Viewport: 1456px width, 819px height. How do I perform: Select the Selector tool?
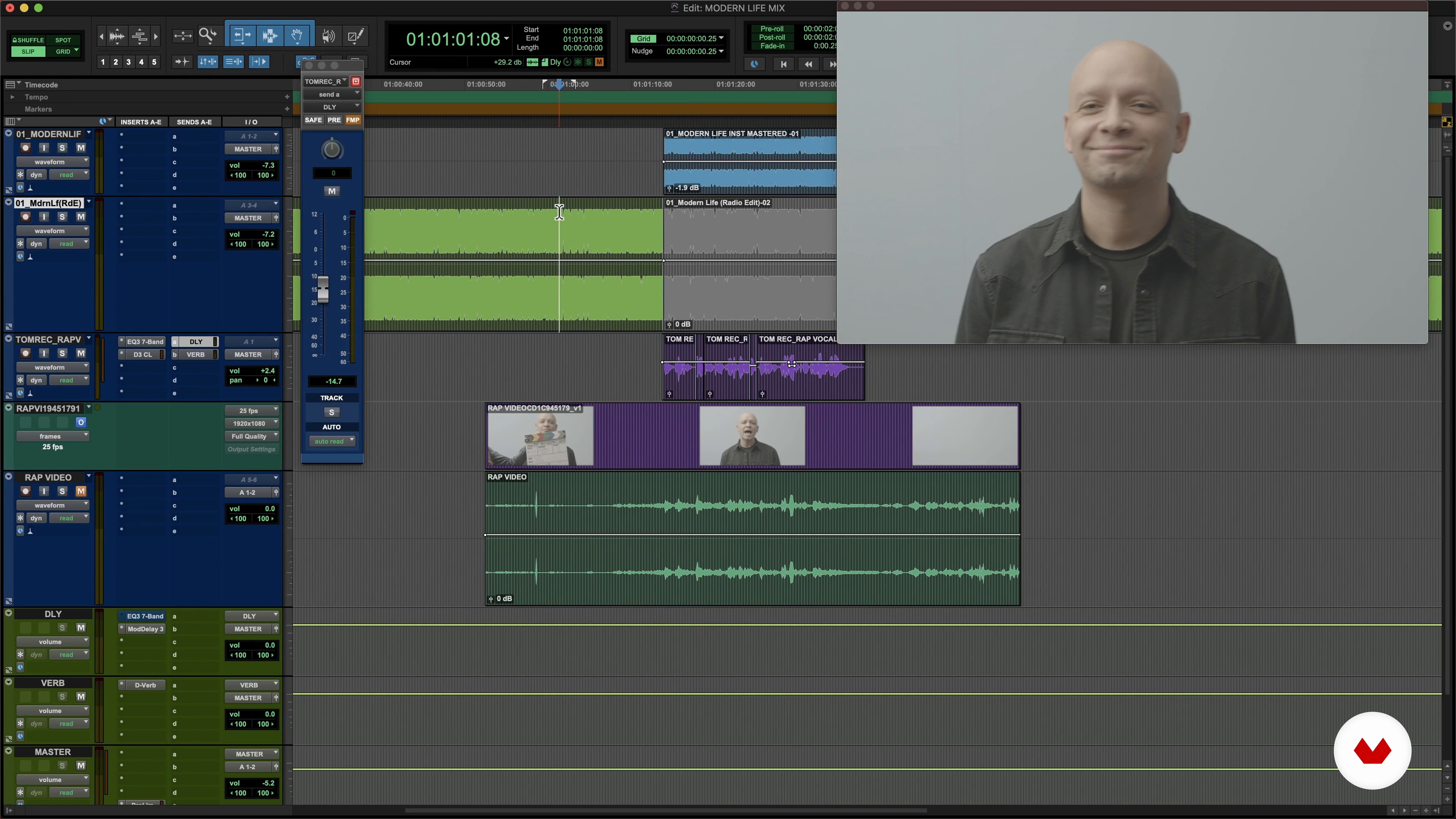(x=270, y=36)
